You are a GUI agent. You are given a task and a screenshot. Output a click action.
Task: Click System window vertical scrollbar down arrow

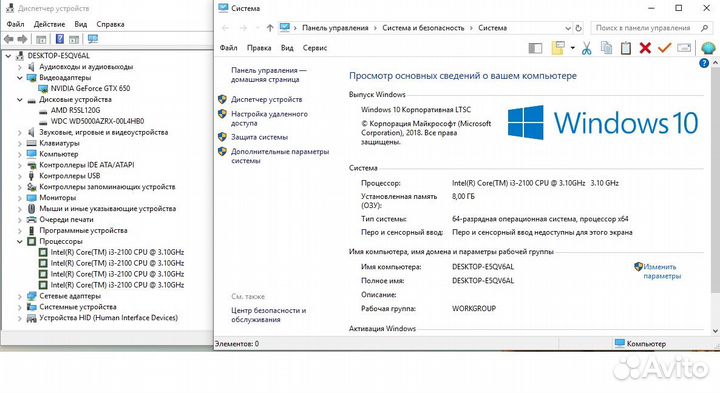click(x=715, y=331)
